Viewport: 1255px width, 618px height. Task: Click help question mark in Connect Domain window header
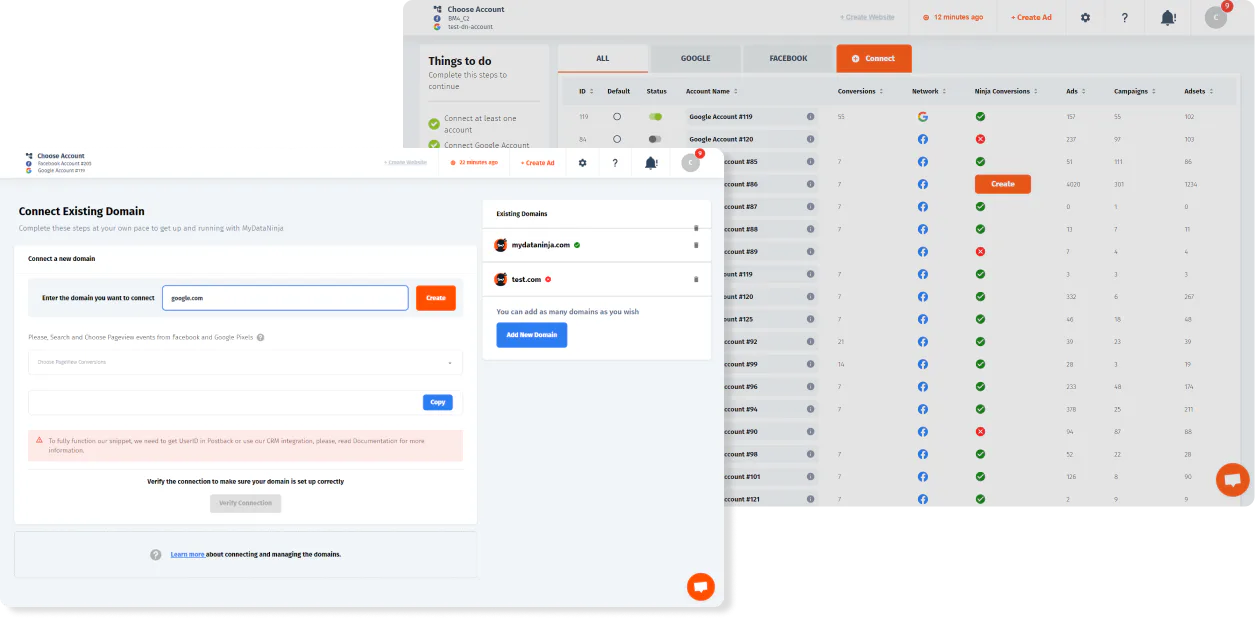coord(615,162)
